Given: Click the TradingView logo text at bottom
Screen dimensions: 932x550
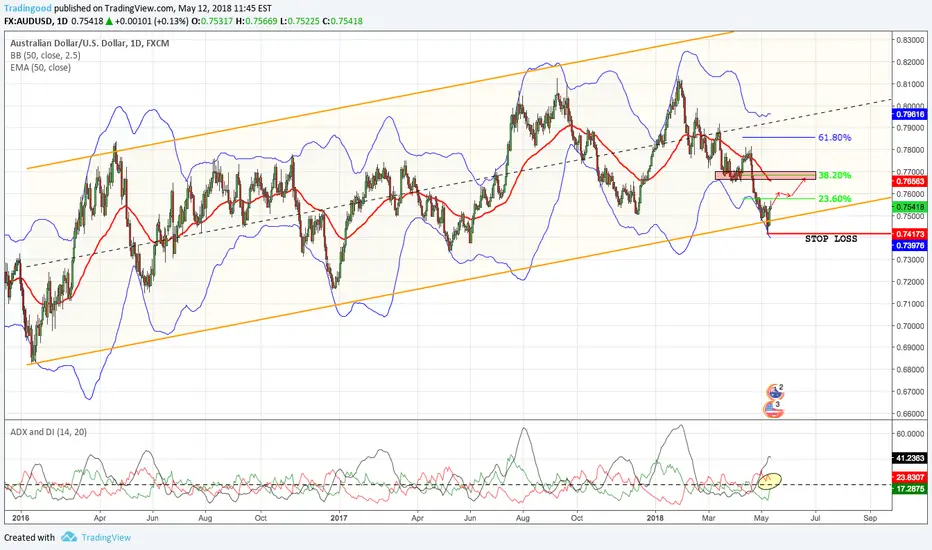Looking at the screenshot, I should click(x=98, y=537).
